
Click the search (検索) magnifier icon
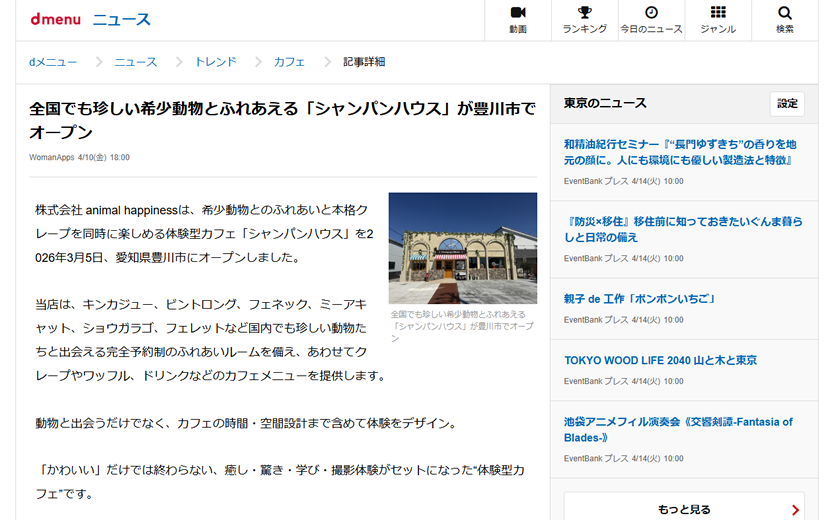tap(785, 13)
